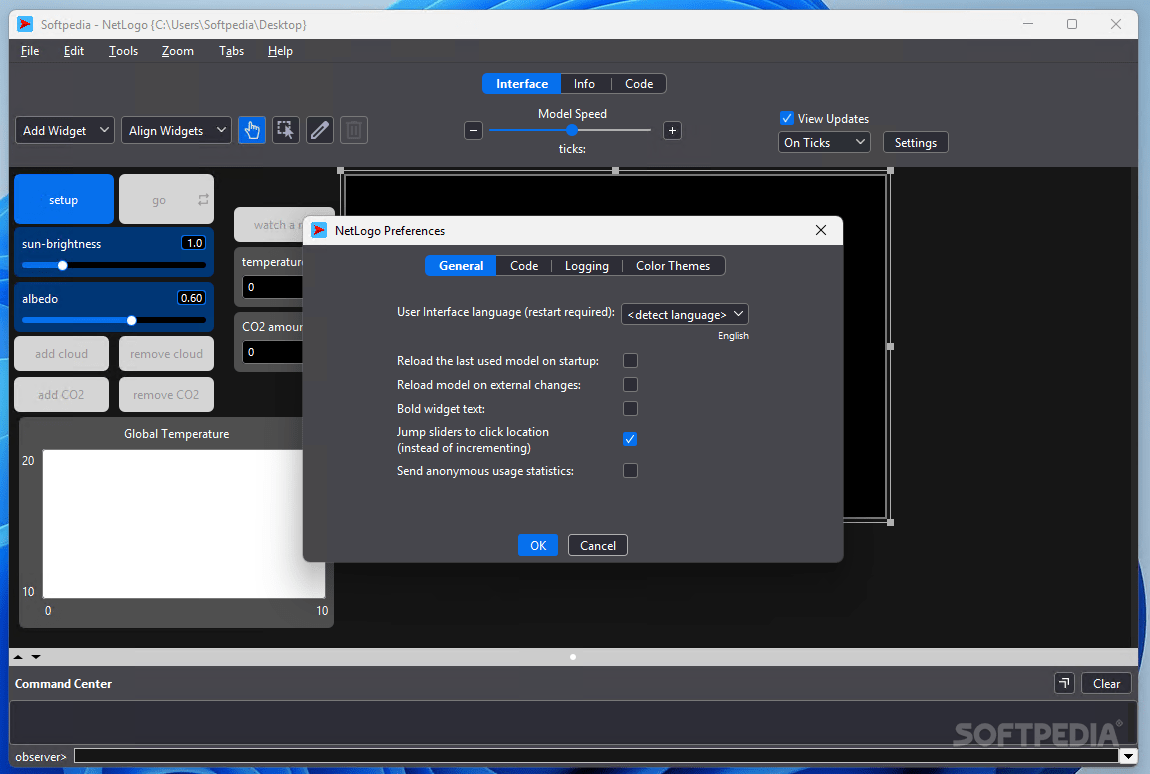1150x774 pixels.
Task: Open the Zoom menu
Action: (177, 51)
